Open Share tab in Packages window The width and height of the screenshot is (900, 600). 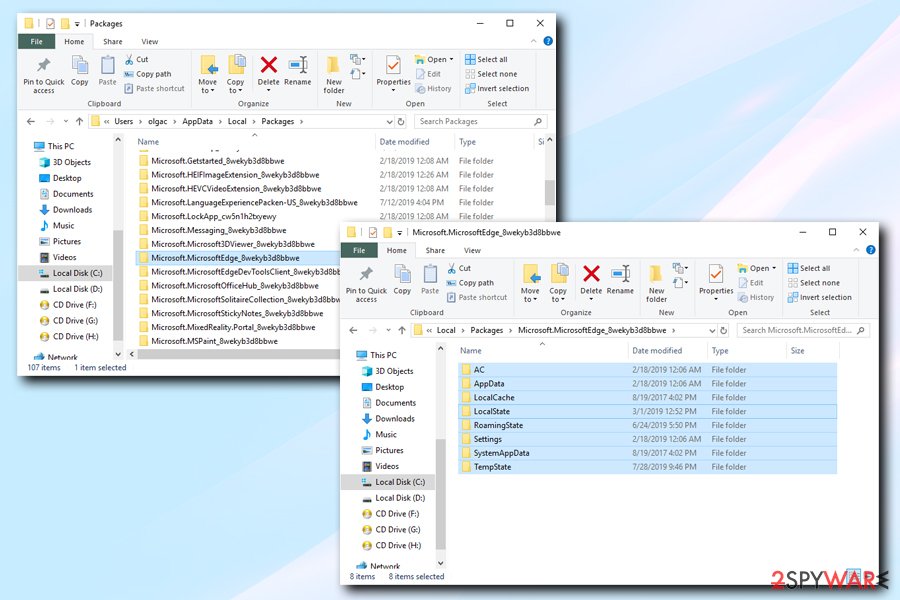[112, 41]
